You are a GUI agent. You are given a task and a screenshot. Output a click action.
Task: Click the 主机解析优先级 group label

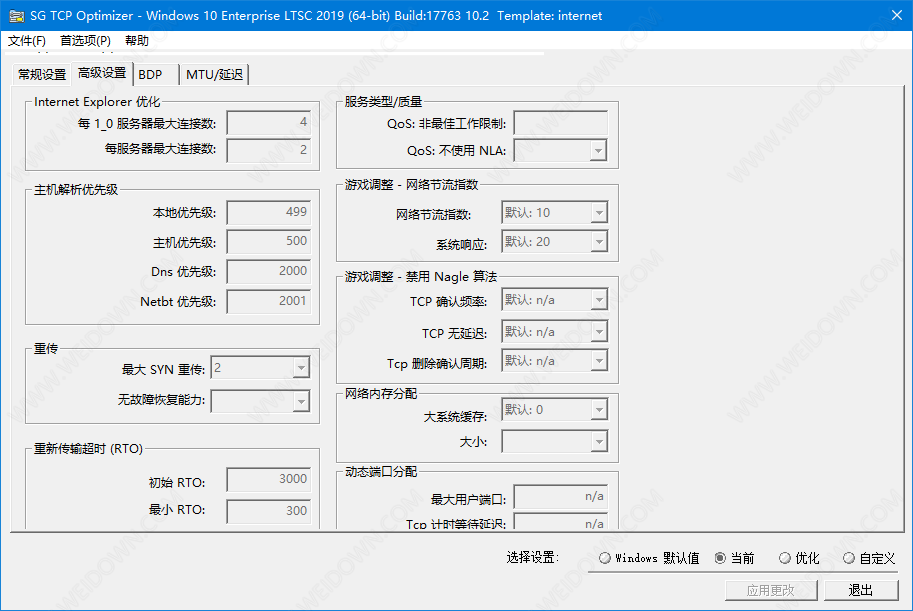point(76,190)
